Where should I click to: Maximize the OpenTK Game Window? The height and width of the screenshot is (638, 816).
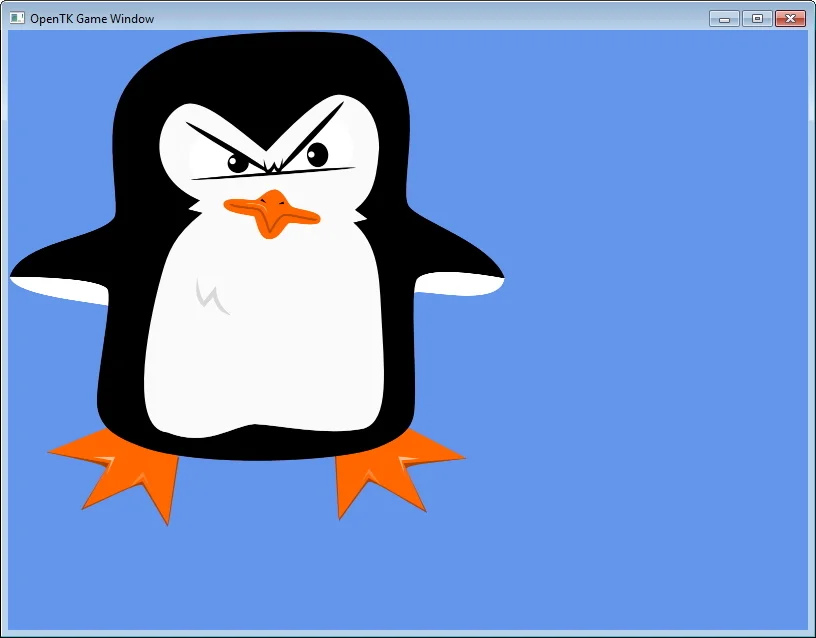click(x=757, y=19)
